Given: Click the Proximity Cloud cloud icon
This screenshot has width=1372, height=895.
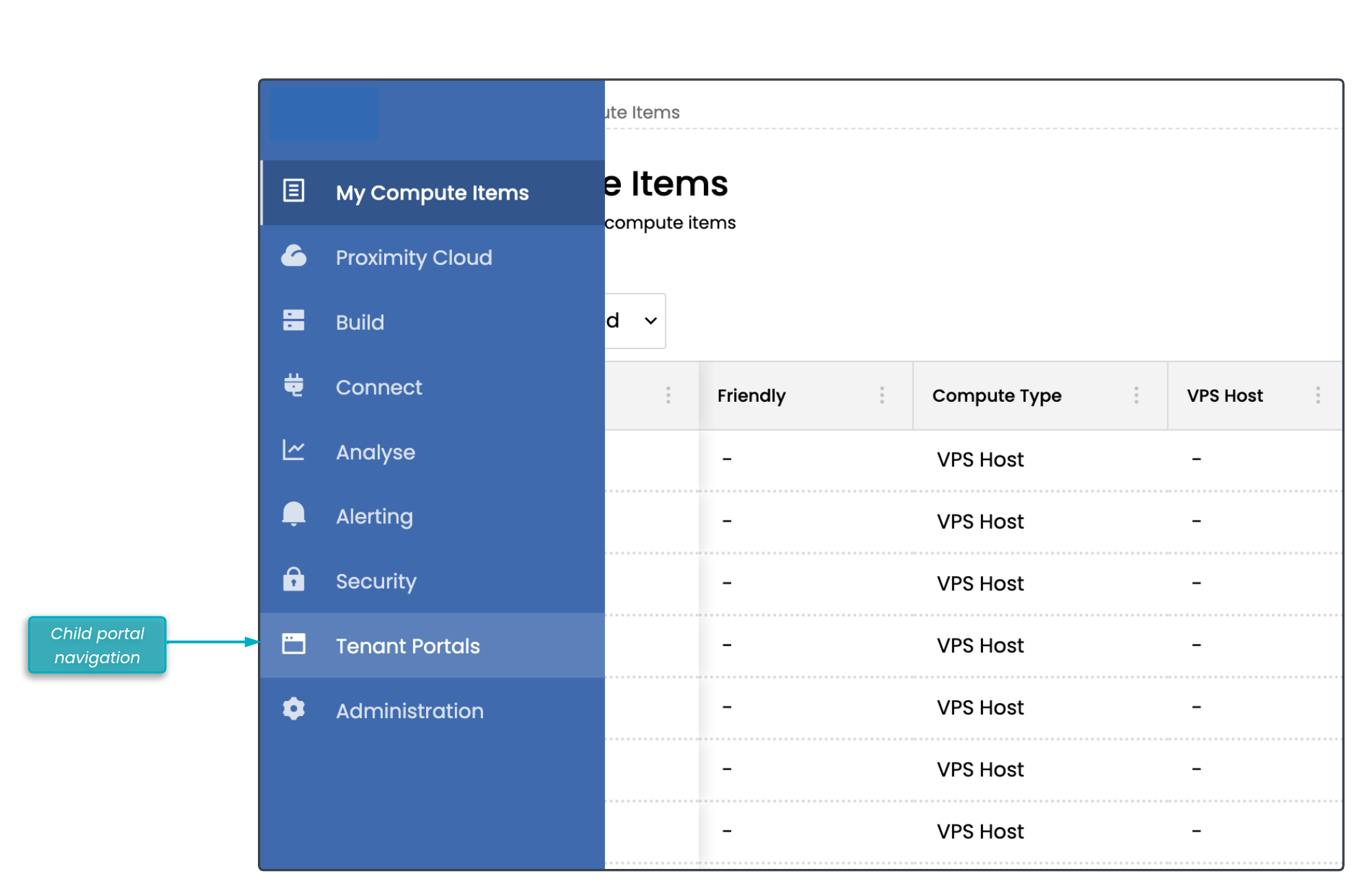Looking at the screenshot, I should pyautogui.click(x=294, y=256).
